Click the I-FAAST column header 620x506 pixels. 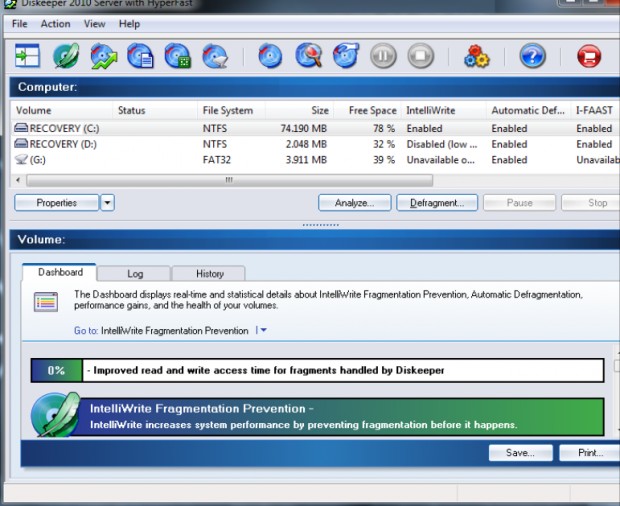point(595,110)
